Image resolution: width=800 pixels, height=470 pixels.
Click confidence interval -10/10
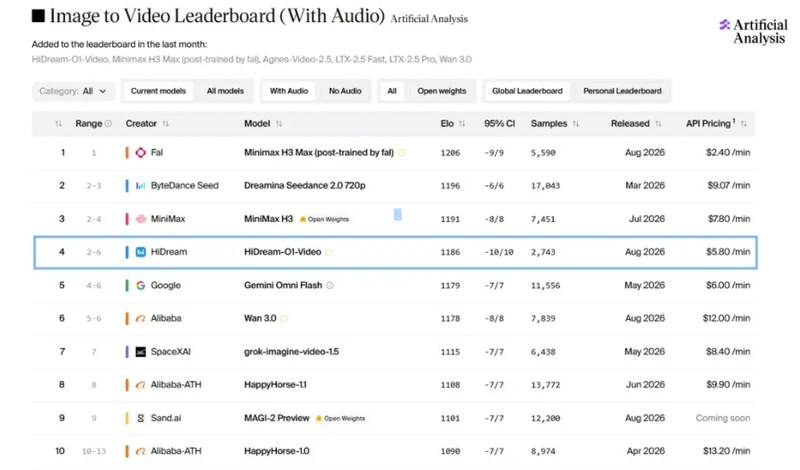498,252
